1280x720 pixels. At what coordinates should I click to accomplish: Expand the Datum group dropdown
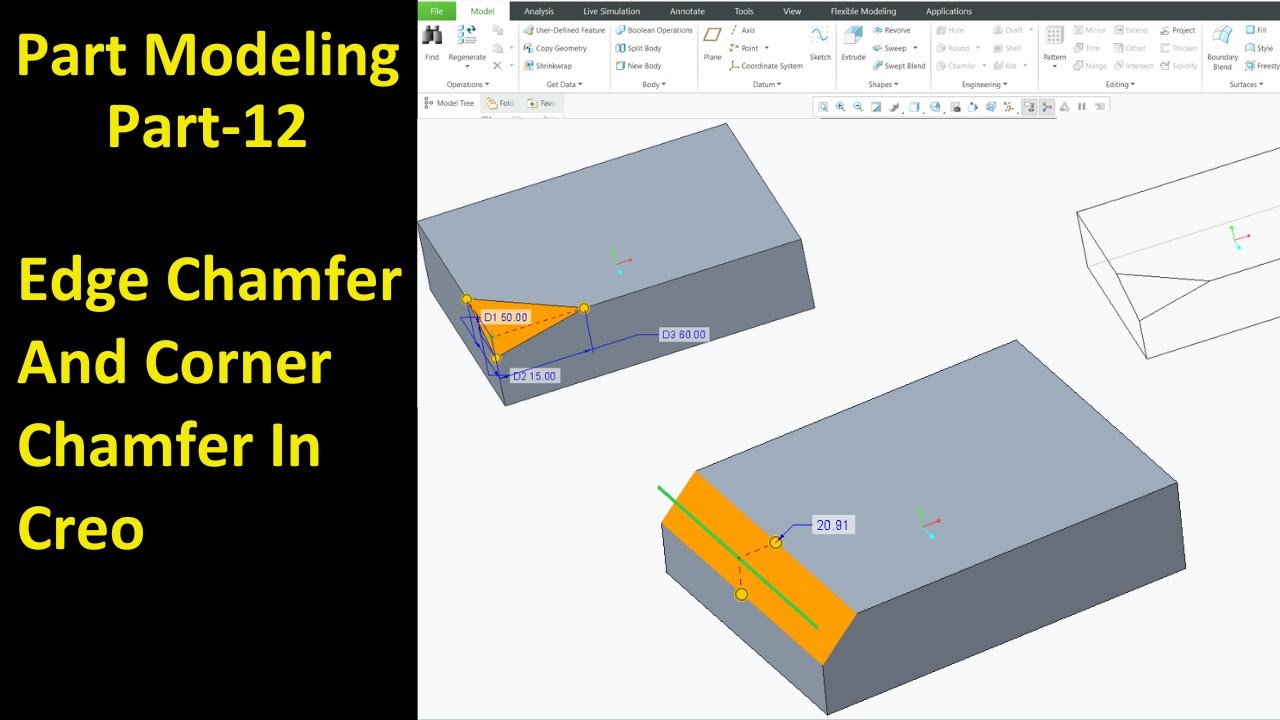coord(765,85)
